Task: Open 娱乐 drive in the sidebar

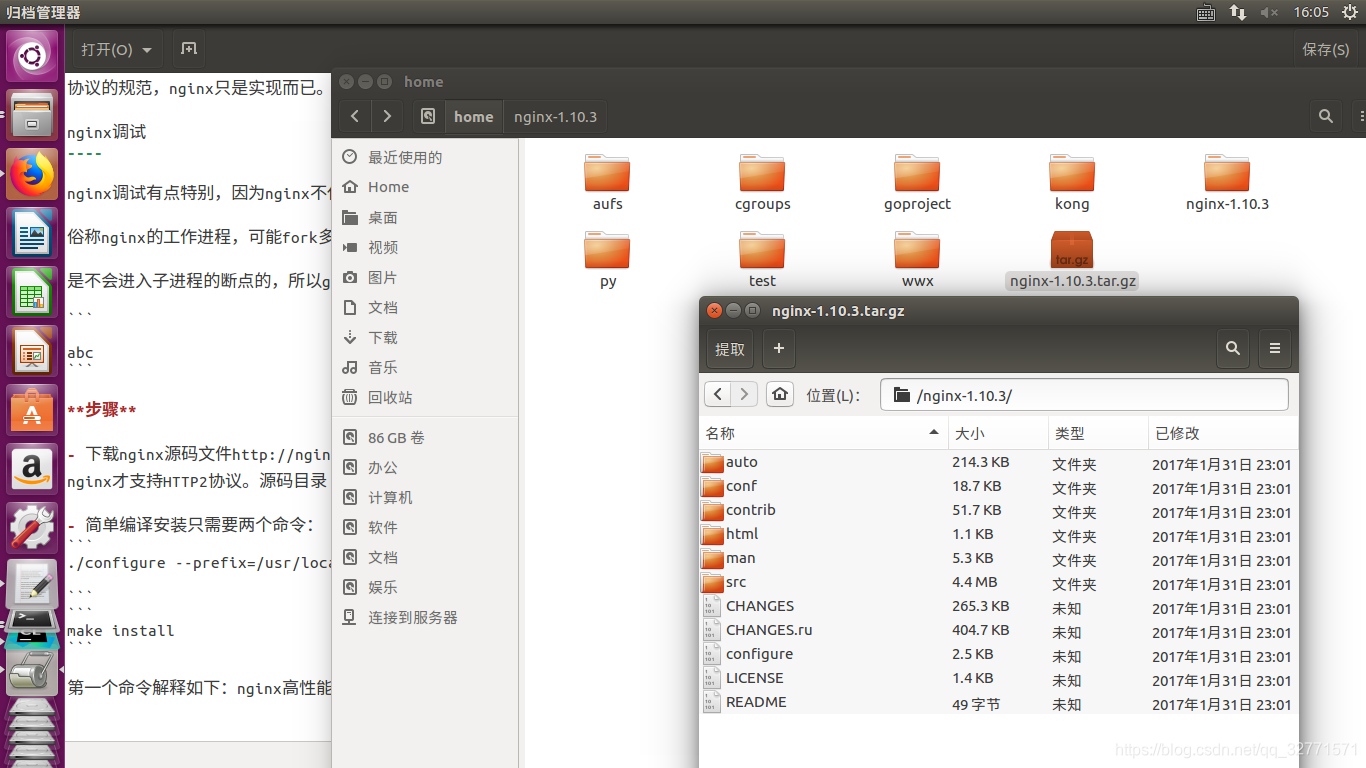Action: point(383,587)
